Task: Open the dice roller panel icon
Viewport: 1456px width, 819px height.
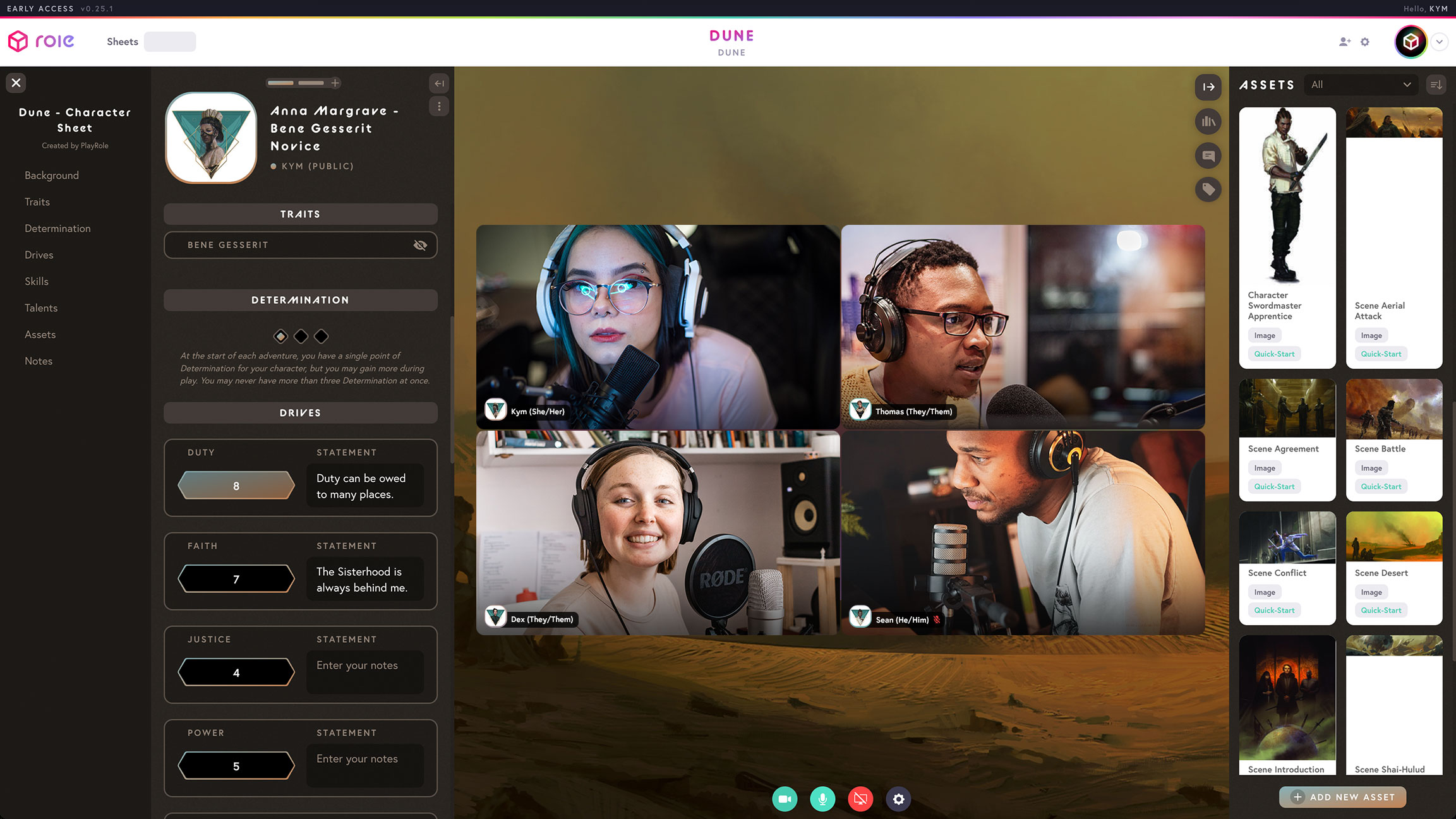Action: (1208, 121)
